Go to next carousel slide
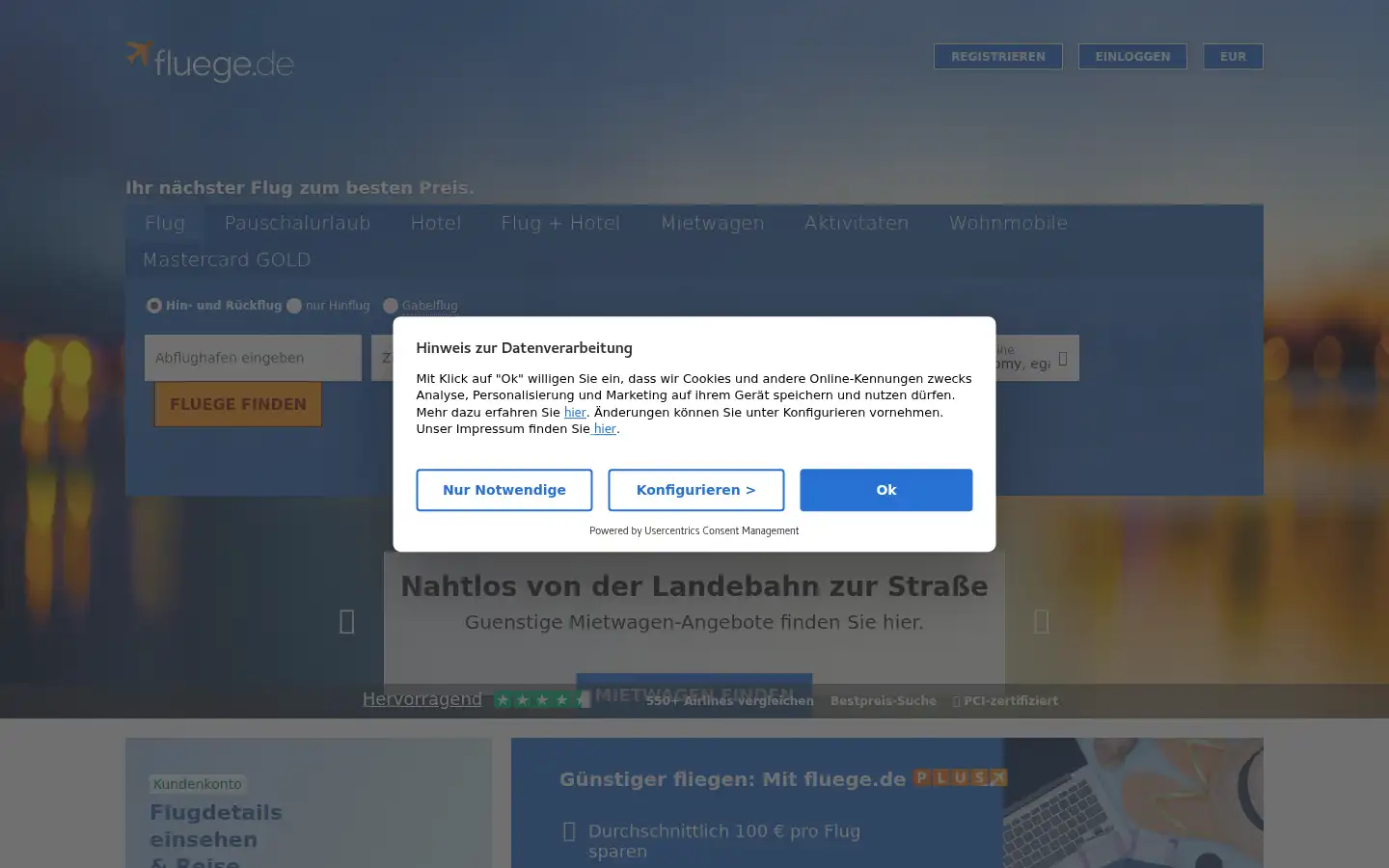1389x868 pixels. click(1042, 621)
